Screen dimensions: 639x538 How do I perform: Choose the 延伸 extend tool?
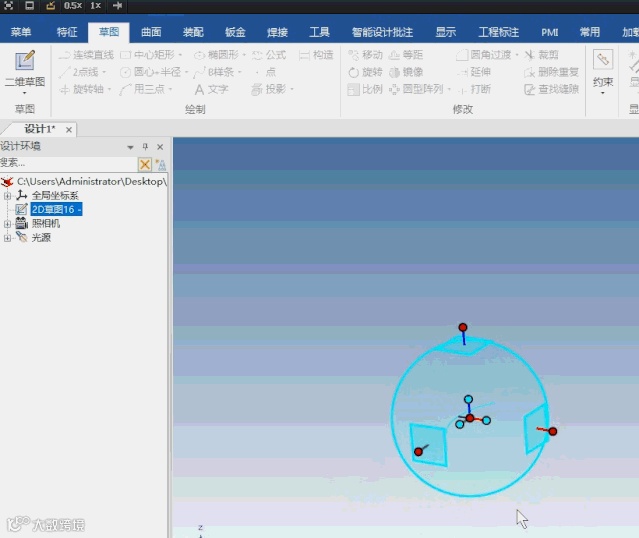pos(474,72)
